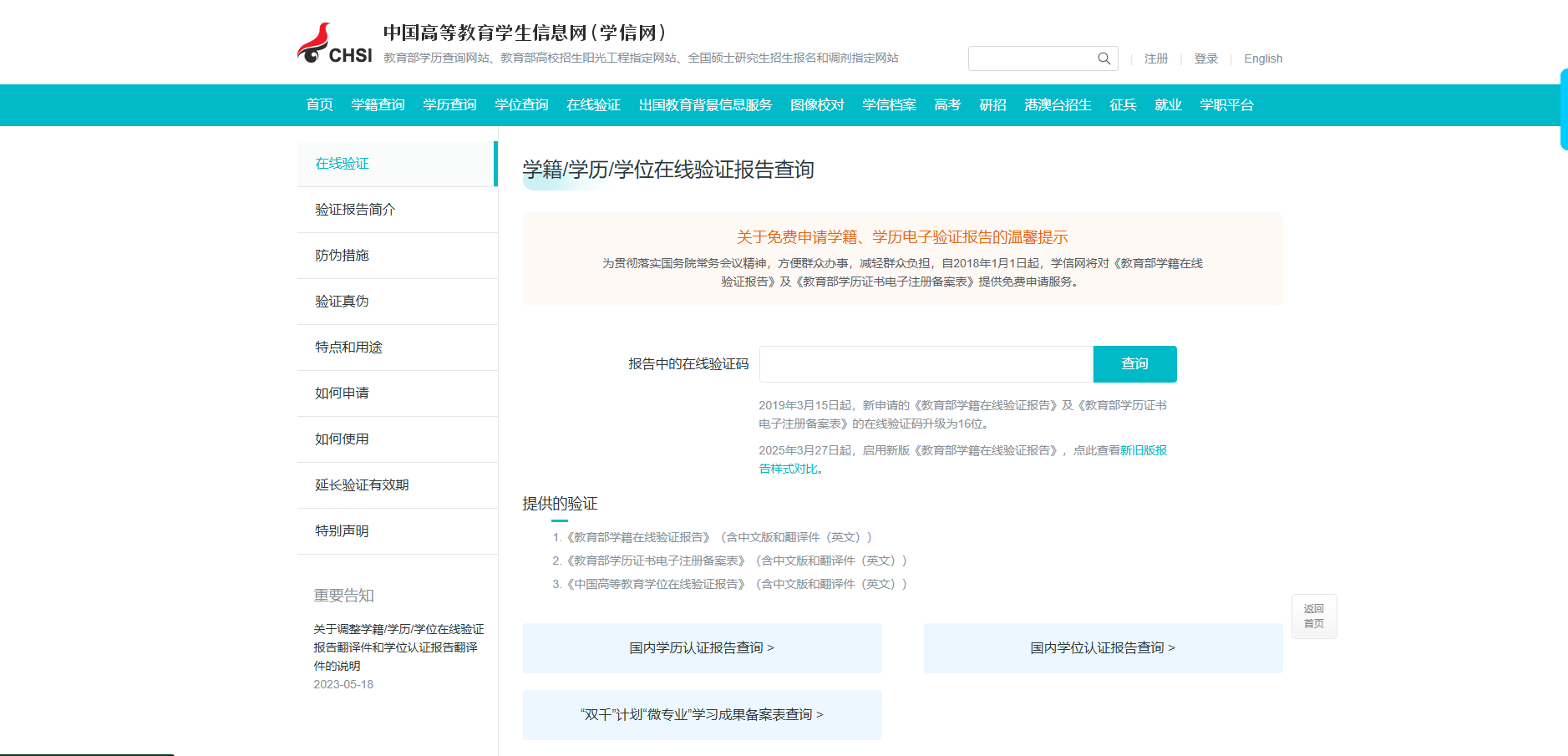Switch the site language to English
The width and height of the screenshot is (1568, 756).
click(x=1262, y=58)
